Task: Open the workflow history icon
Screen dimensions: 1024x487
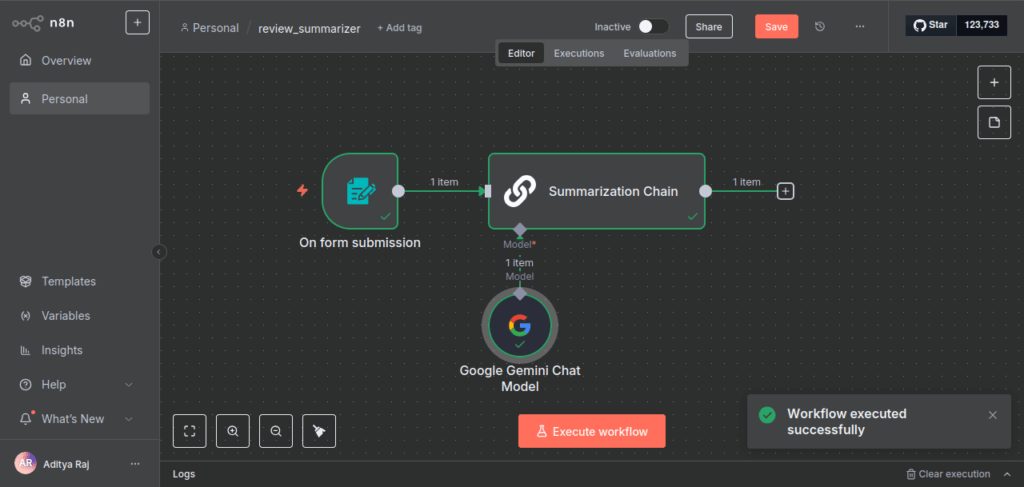Action: [820, 27]
